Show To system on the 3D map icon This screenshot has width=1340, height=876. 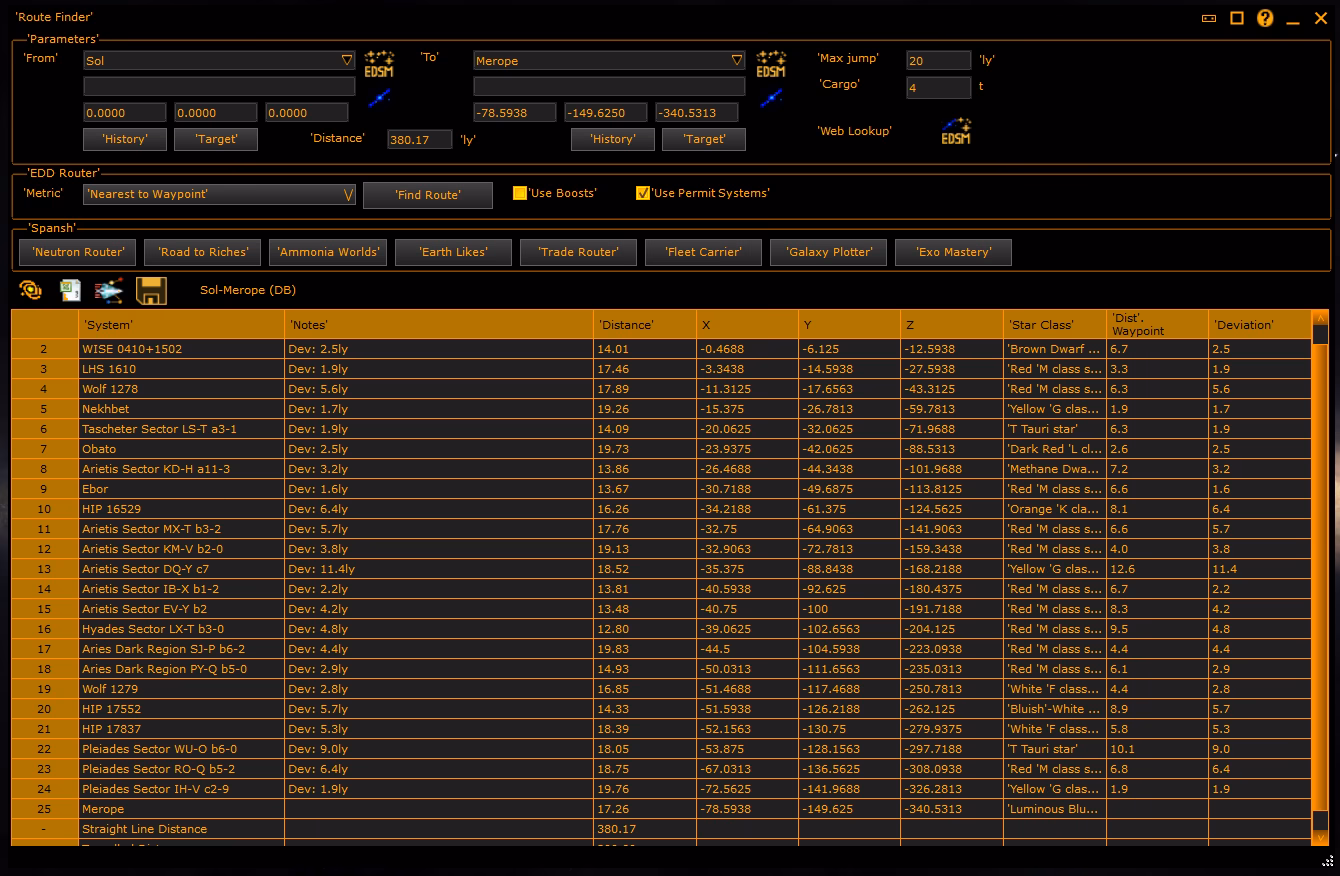771,98
